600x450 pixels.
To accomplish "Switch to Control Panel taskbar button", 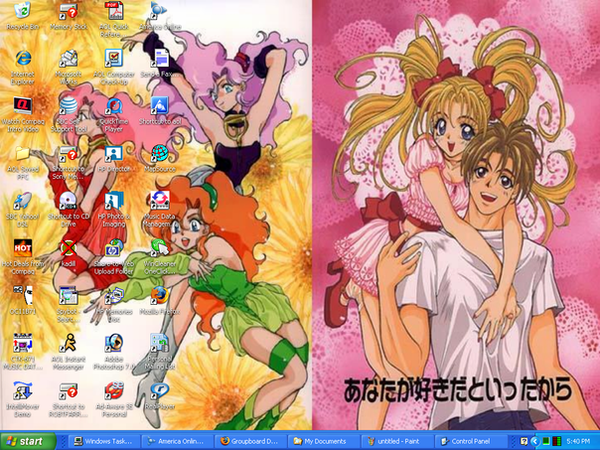I will coord(469,441).
